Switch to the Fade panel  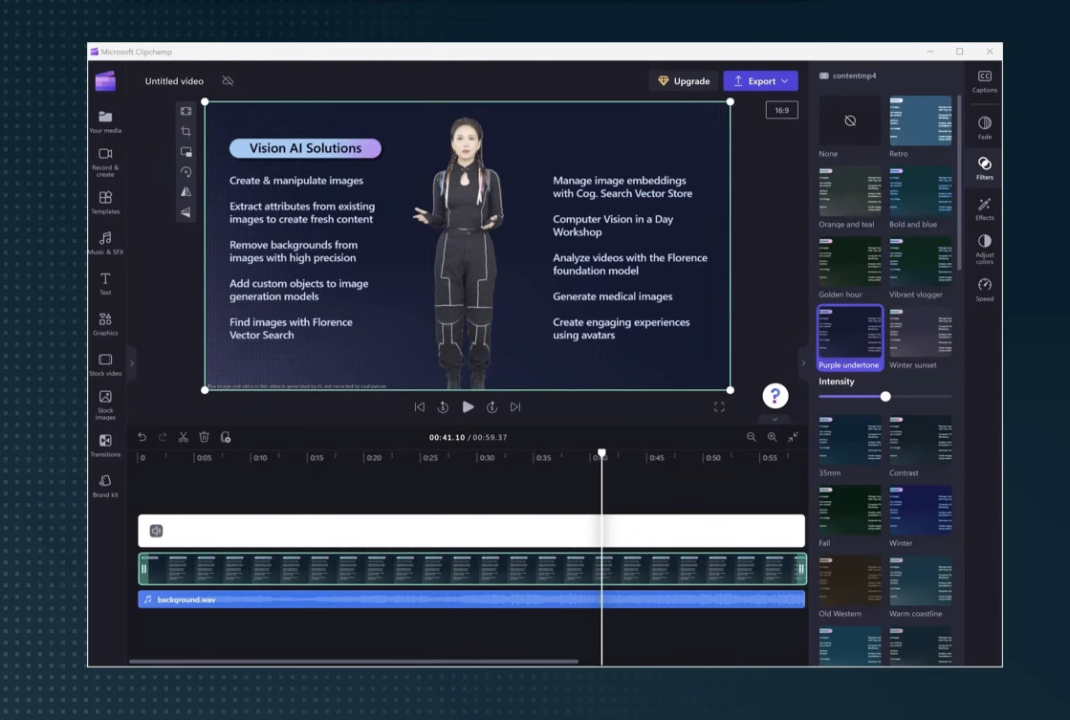pos(984,125)
